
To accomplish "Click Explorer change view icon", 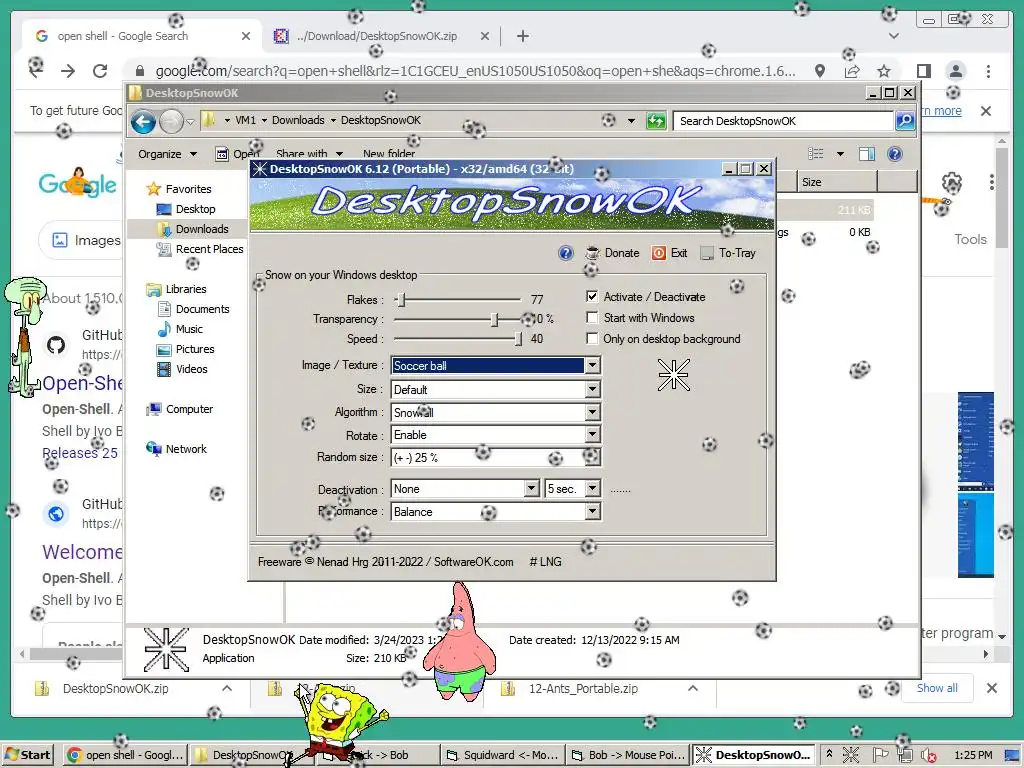I will tap(816, 153).
